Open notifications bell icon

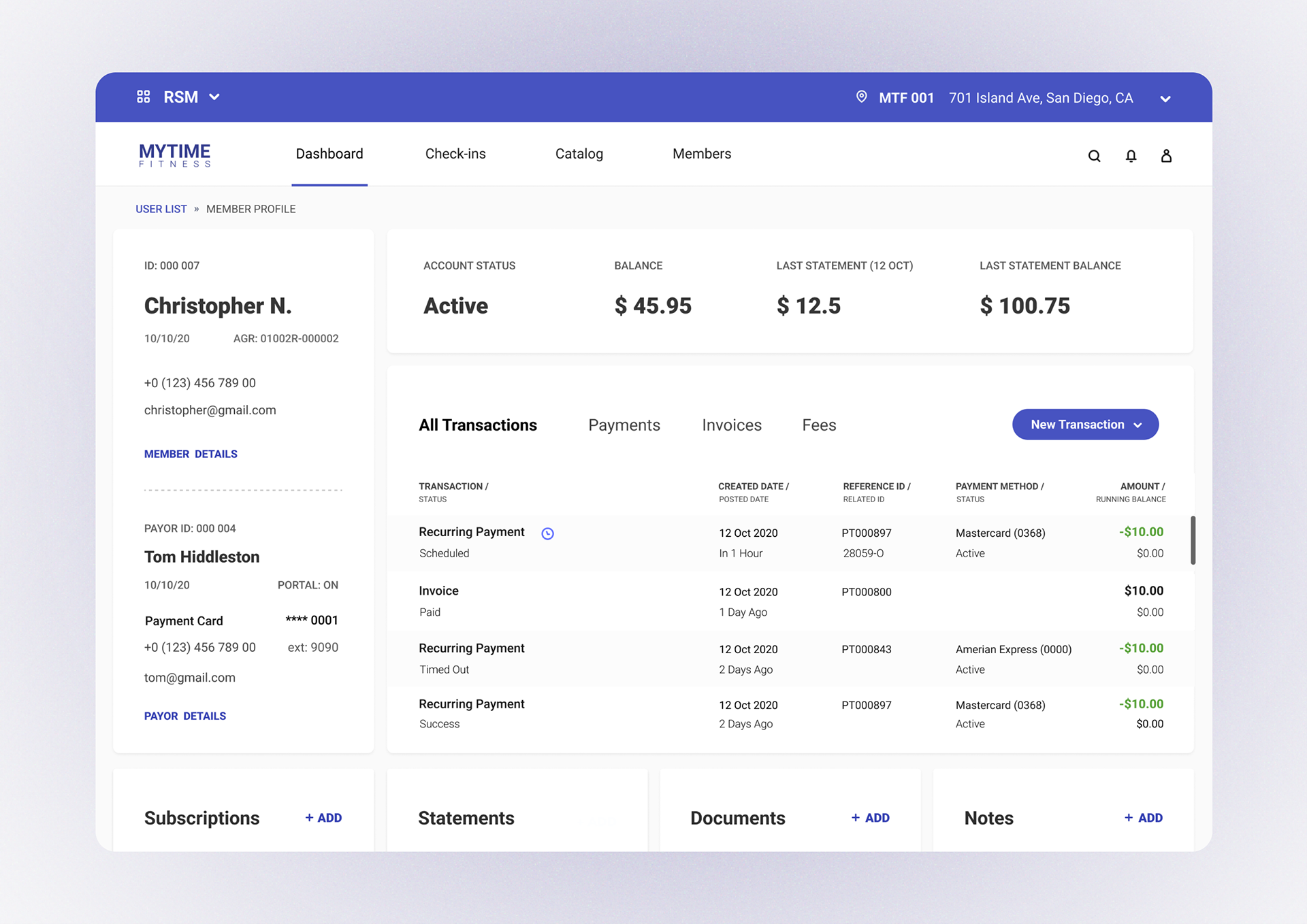1131,156
